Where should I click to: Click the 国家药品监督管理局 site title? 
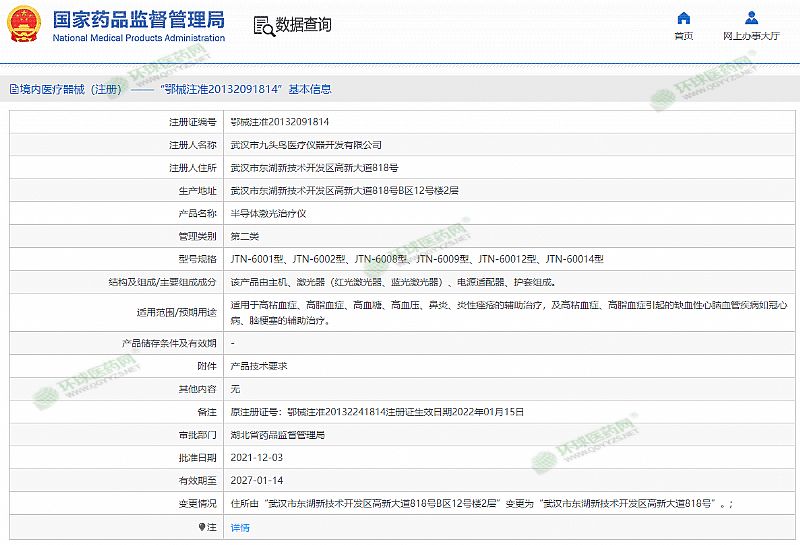tap(138, 19)
